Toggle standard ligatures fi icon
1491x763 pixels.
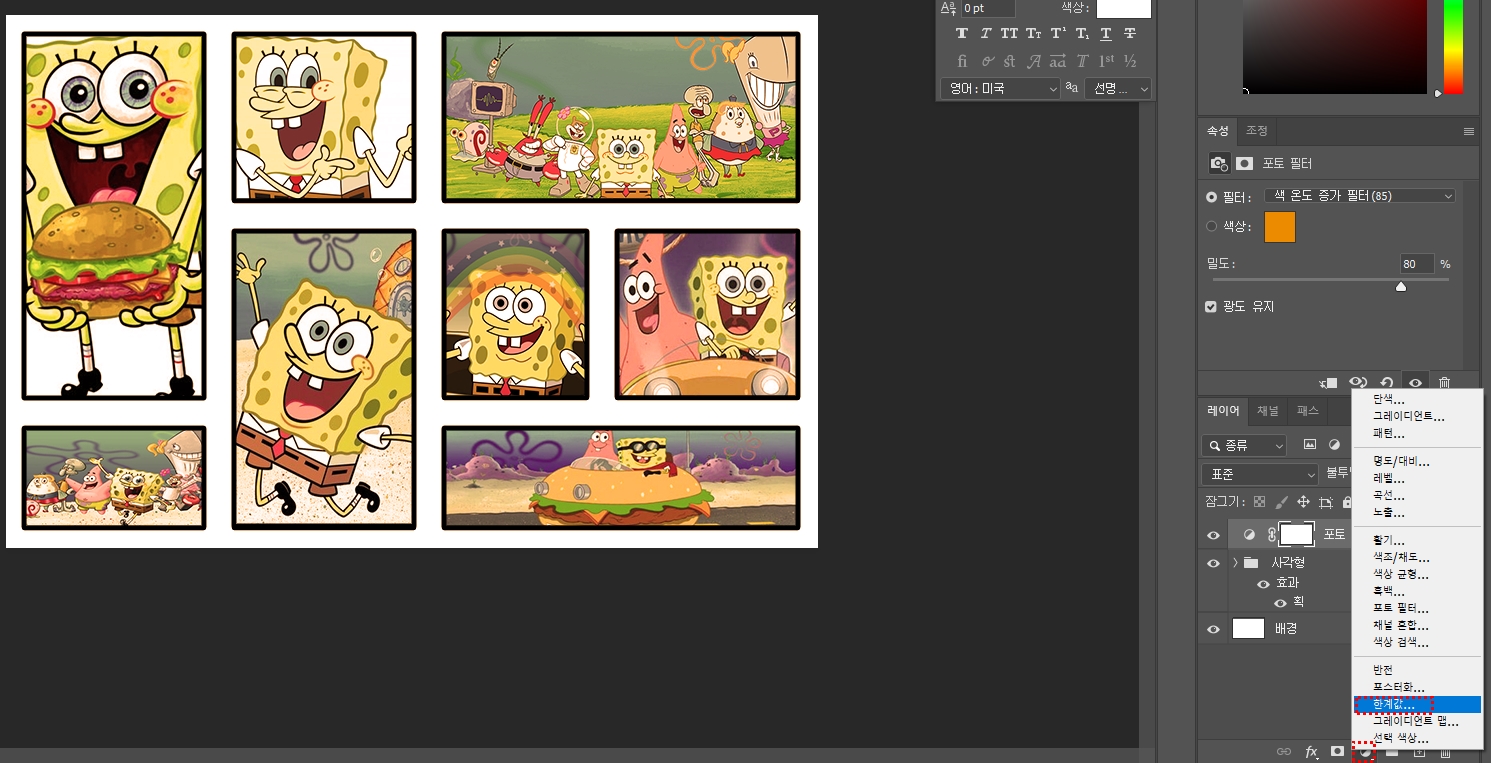(x=962, y=61)
